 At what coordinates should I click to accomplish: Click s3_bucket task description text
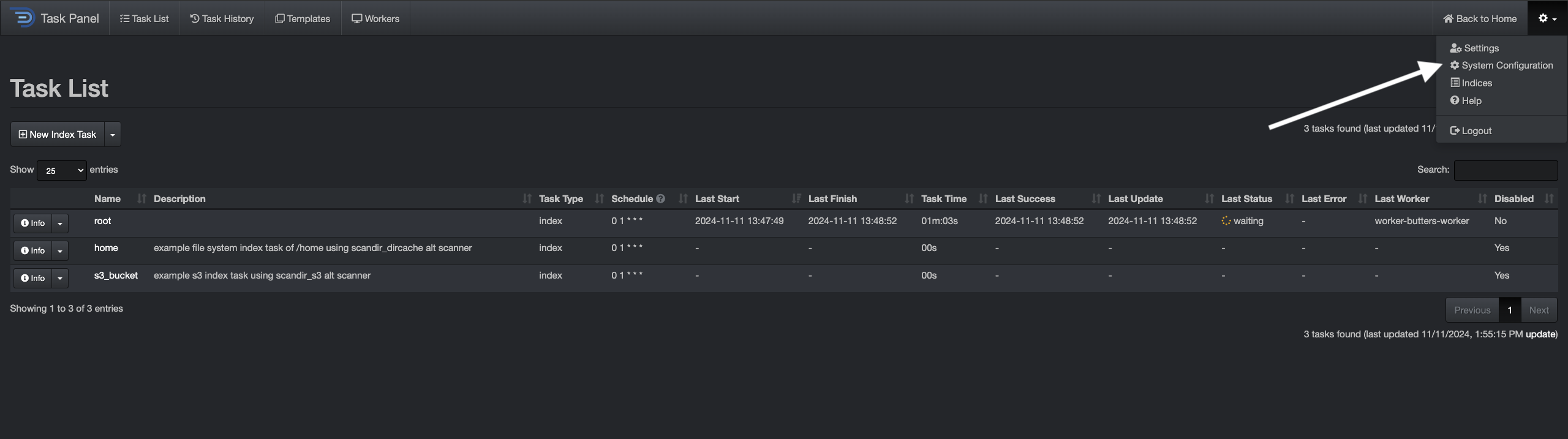262,276
